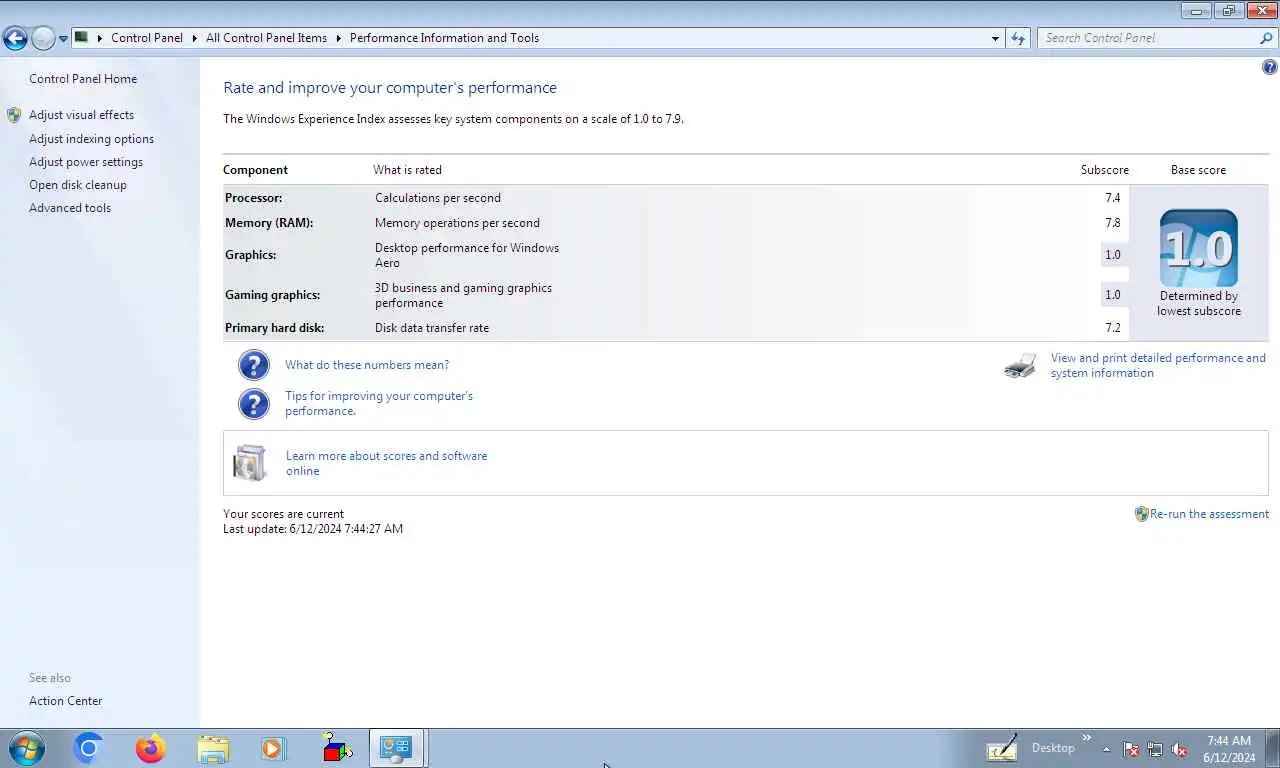Open View and print detailed performance information

point(1158,365)
